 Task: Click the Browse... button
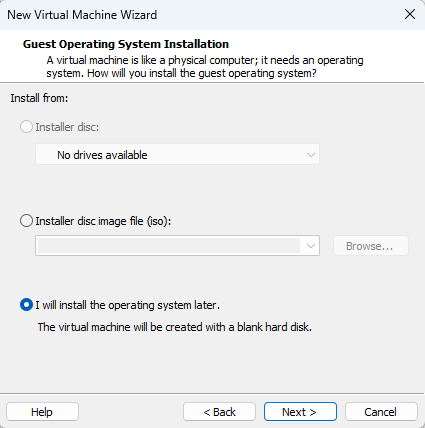pos(371,246)
